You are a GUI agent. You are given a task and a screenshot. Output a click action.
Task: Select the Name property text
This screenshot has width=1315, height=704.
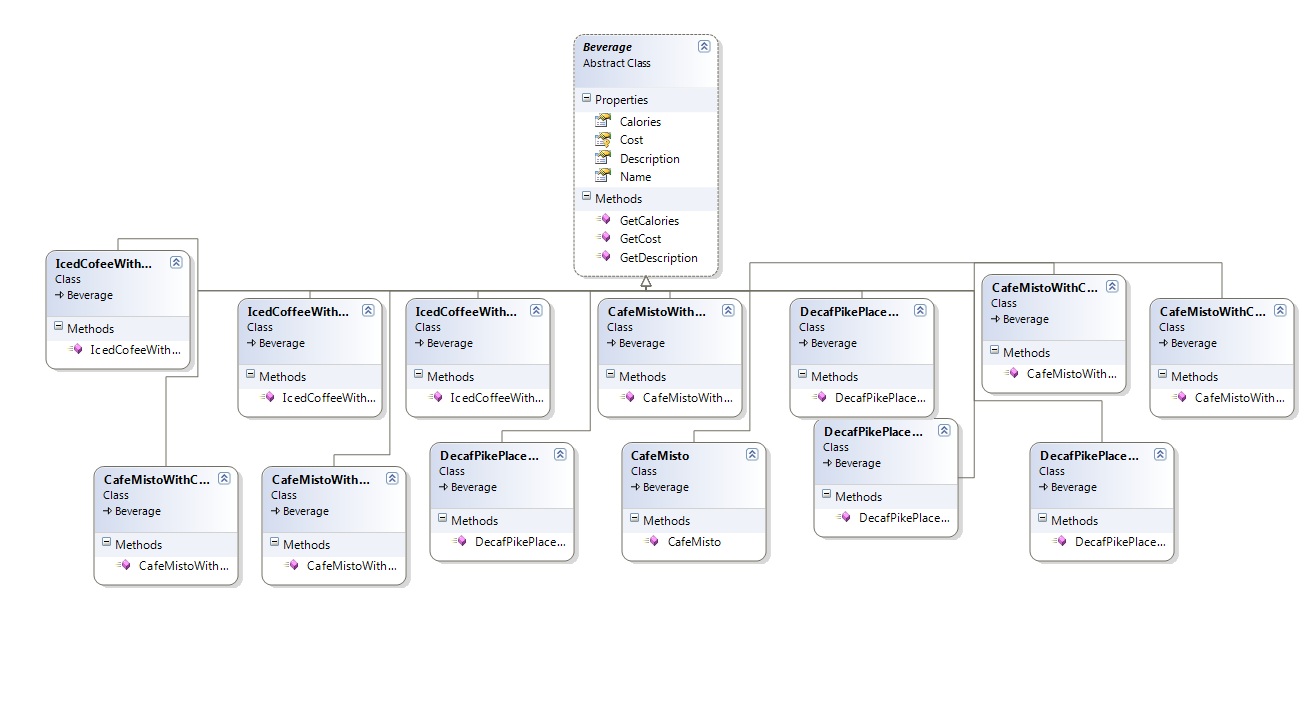click(x=635, y=177)
